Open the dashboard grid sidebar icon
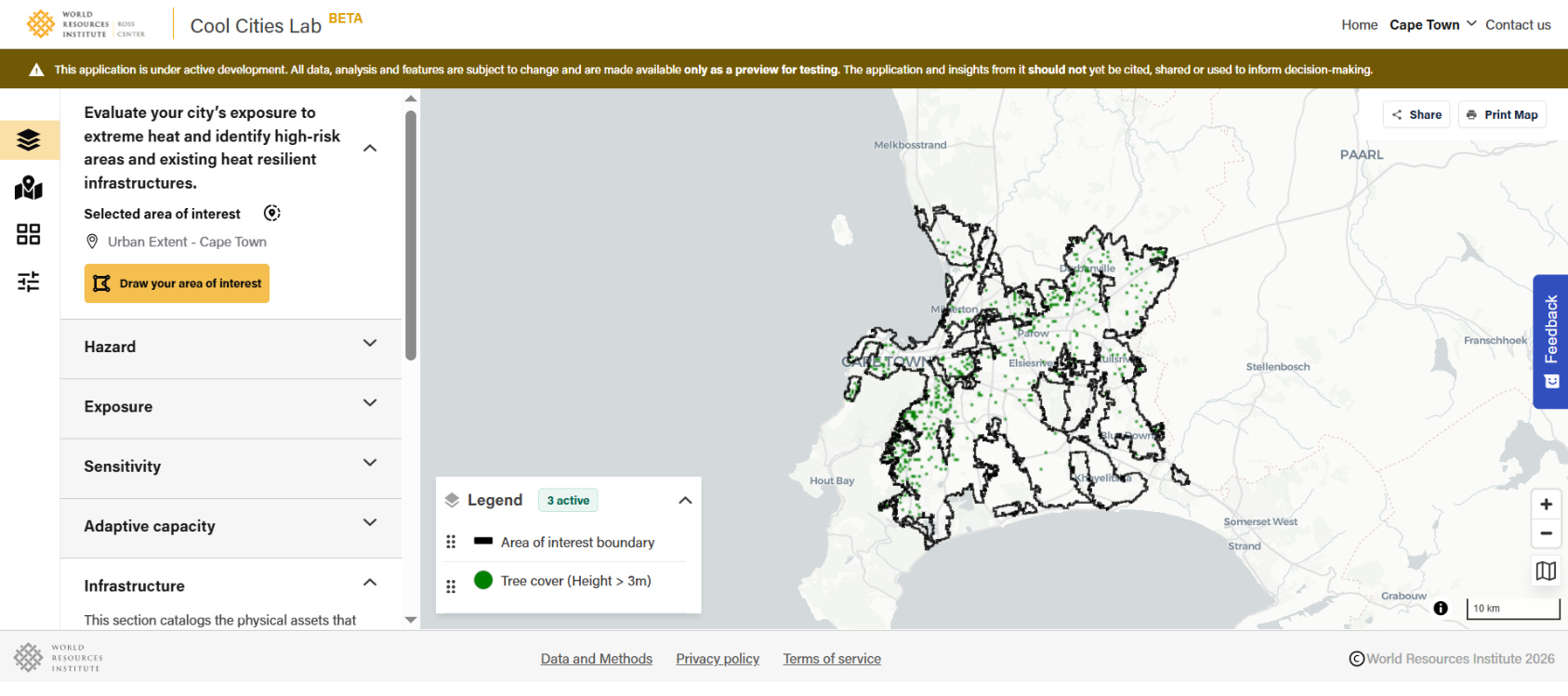 coord(29,234)
